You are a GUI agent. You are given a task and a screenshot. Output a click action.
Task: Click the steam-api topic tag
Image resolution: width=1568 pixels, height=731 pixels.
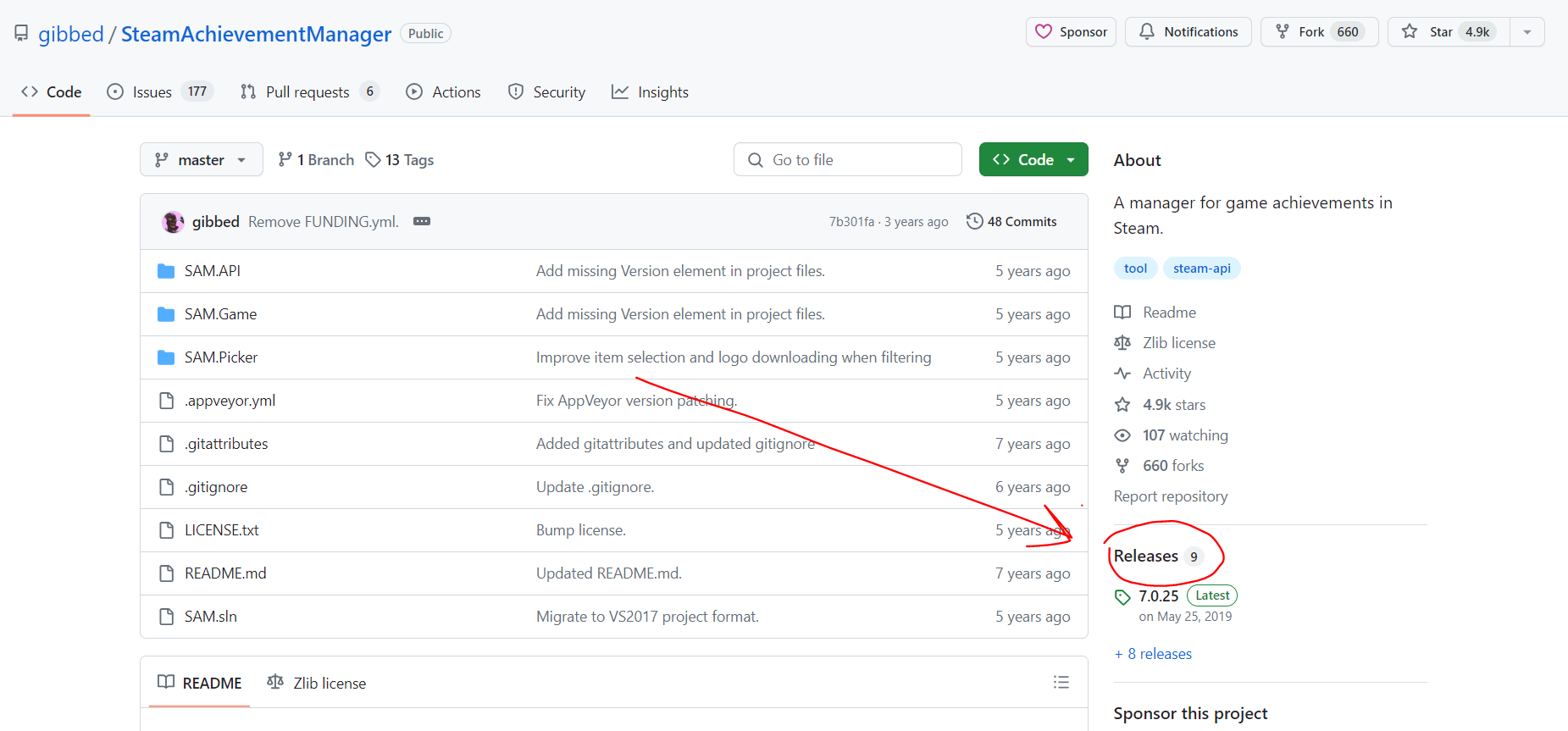(1201, 269)
